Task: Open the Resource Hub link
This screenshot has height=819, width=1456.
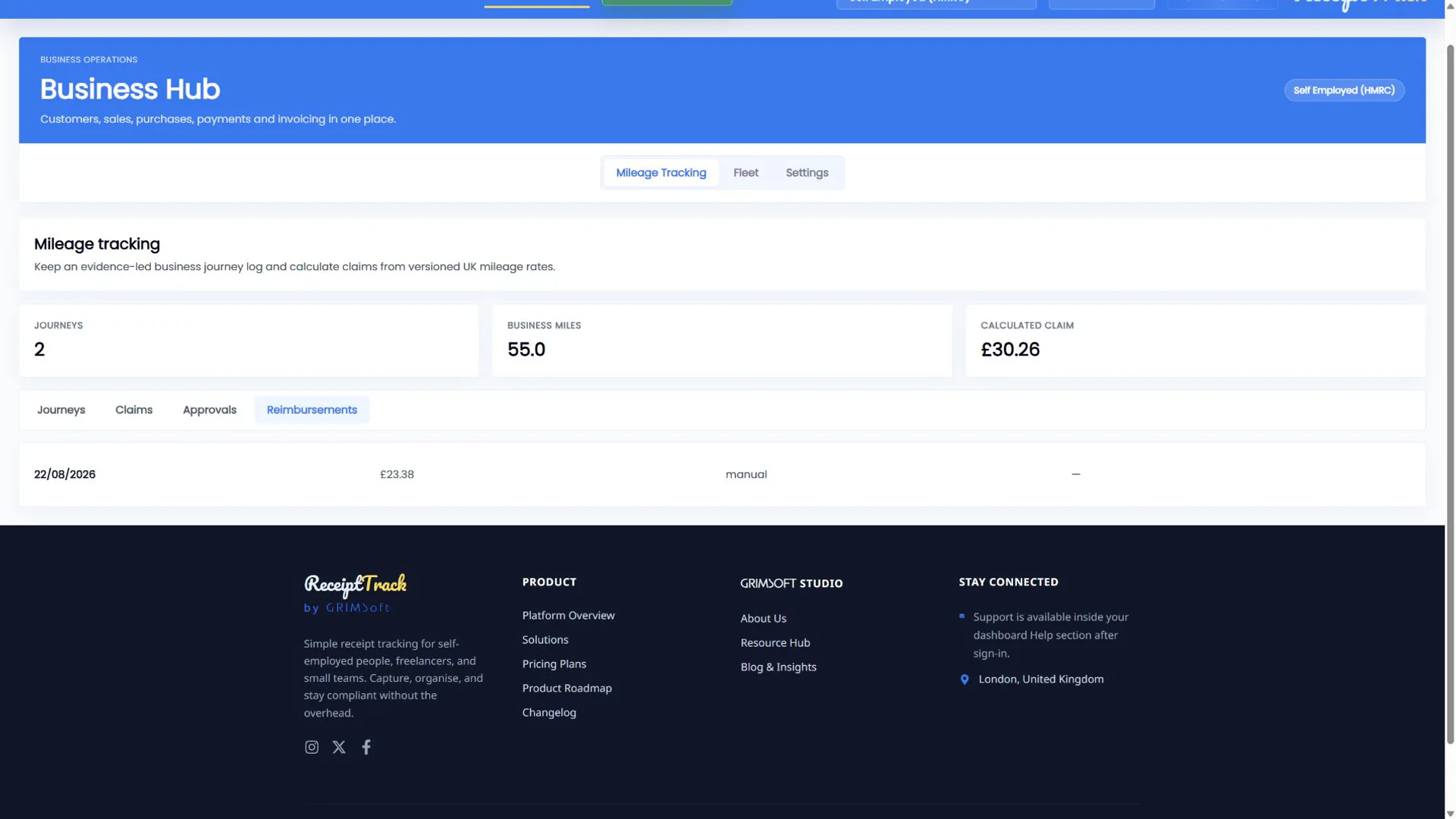Action: (775, 642)
